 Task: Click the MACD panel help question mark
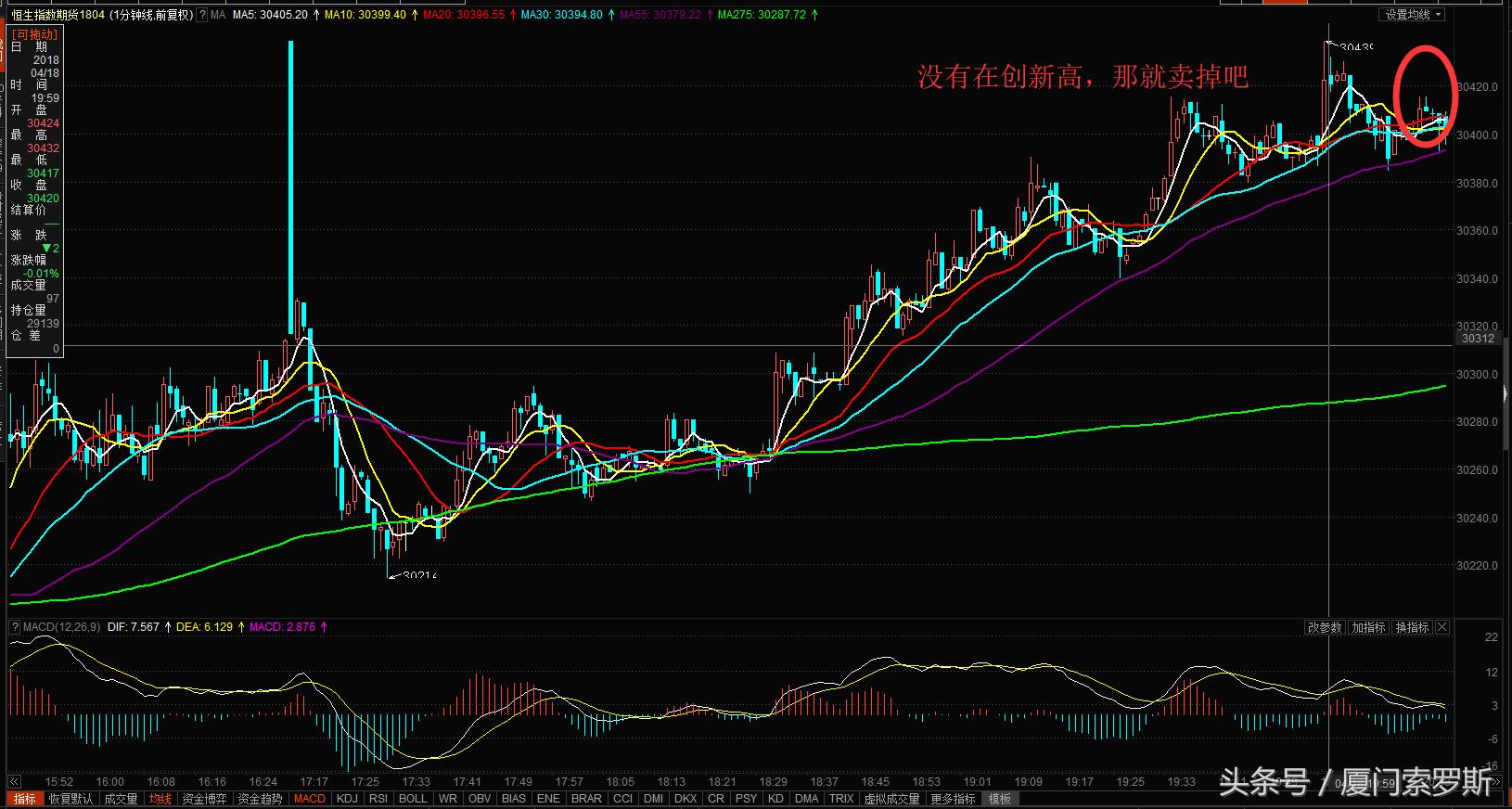tap(15, 627)
